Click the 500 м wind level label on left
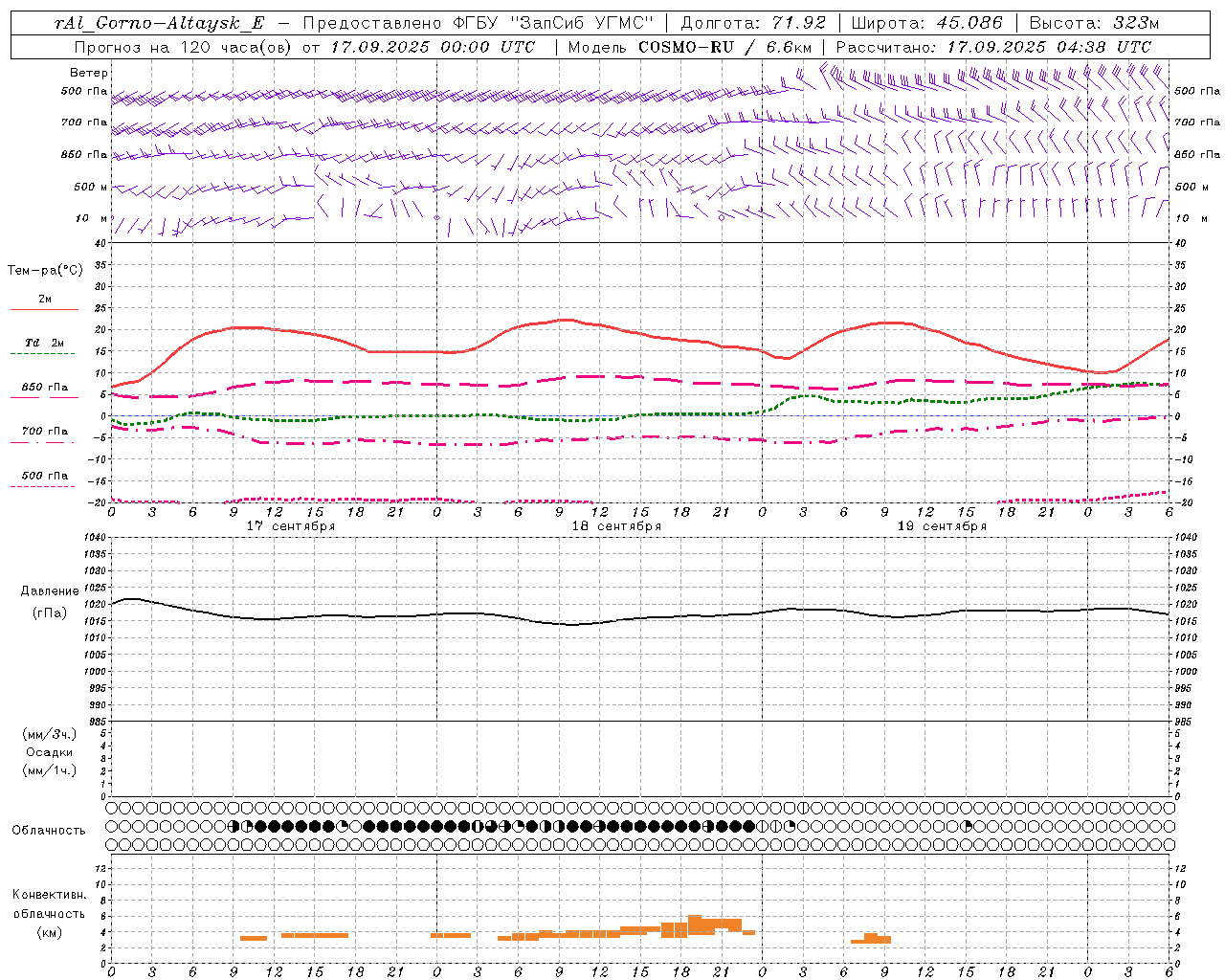The height and width of the screenshot is (980, 1225). 90,187
